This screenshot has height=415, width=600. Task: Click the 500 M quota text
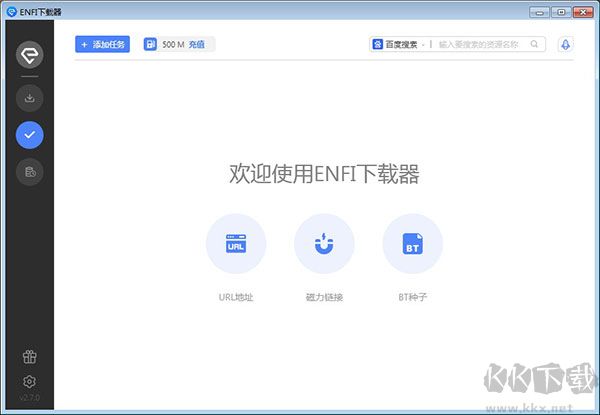pos(173,44)
